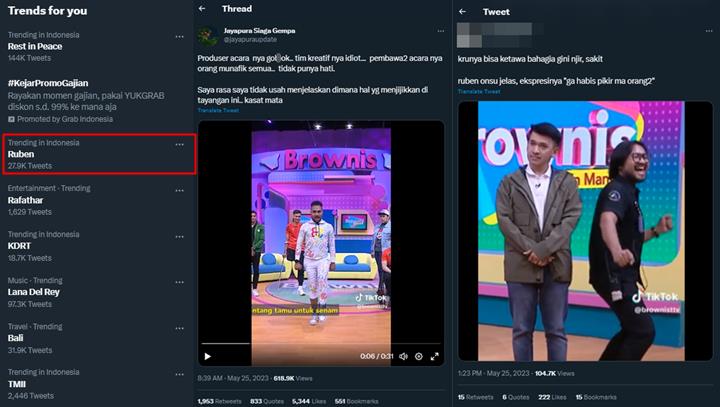720x407 pixels.
Task: Open more options for KDRT trend
Action: (179, 237)
